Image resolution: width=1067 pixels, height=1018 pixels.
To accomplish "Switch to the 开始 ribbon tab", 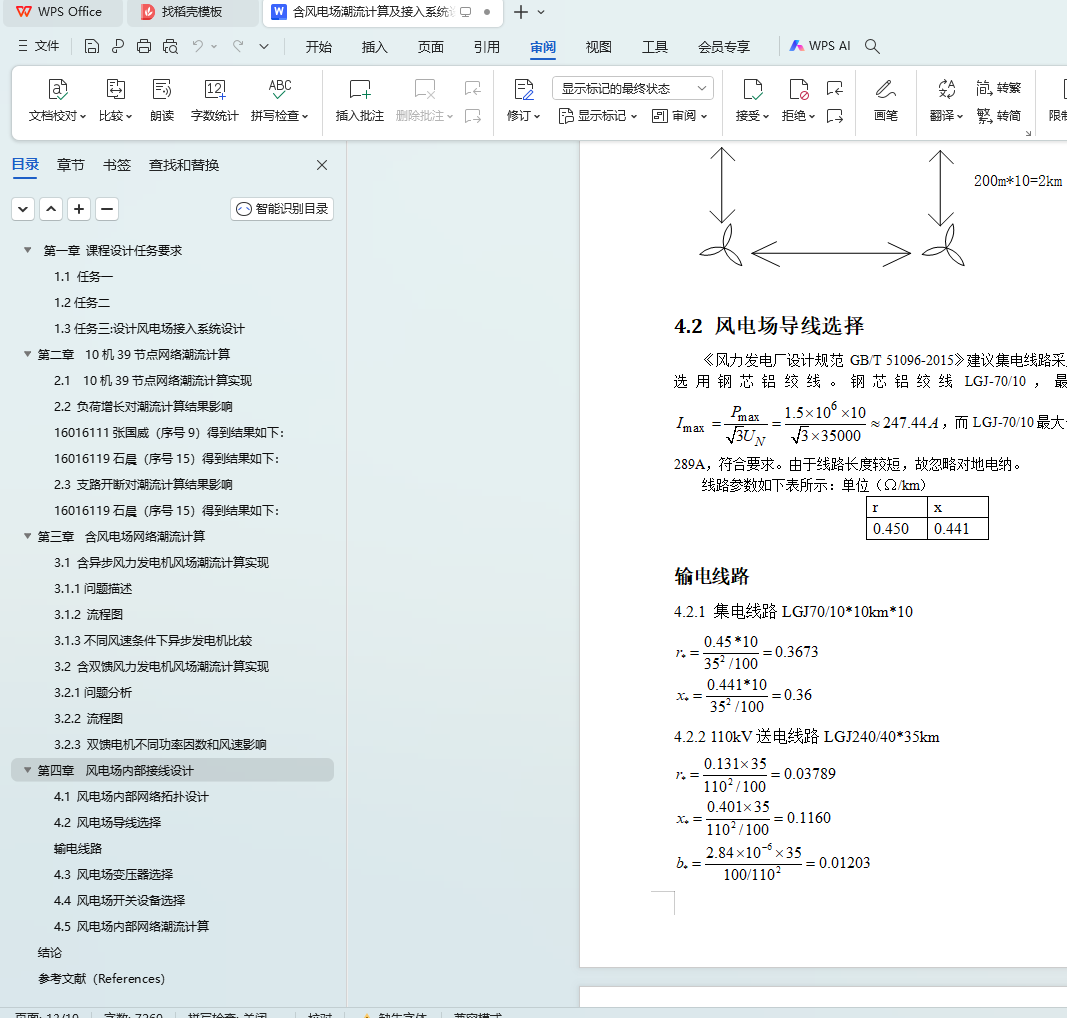I will (x=318, y=47).
